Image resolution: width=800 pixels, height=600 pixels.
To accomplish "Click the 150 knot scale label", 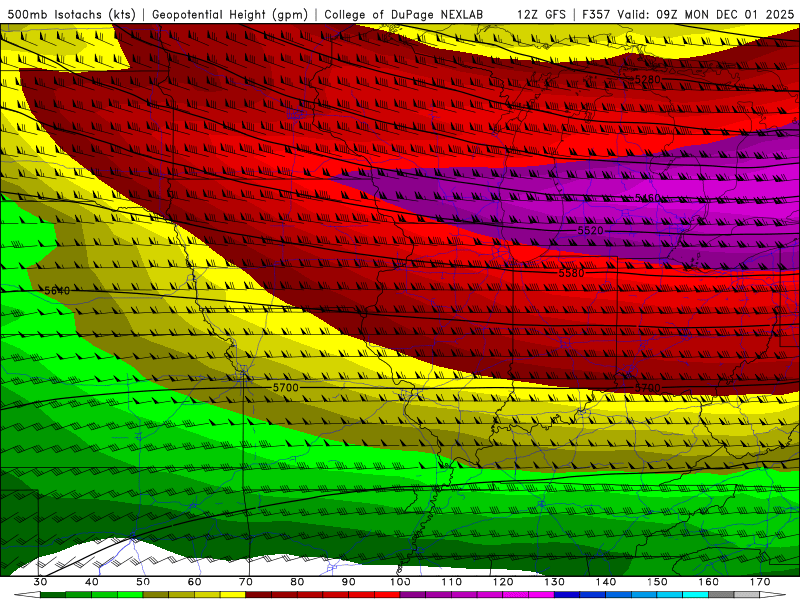I will (658, 582).
